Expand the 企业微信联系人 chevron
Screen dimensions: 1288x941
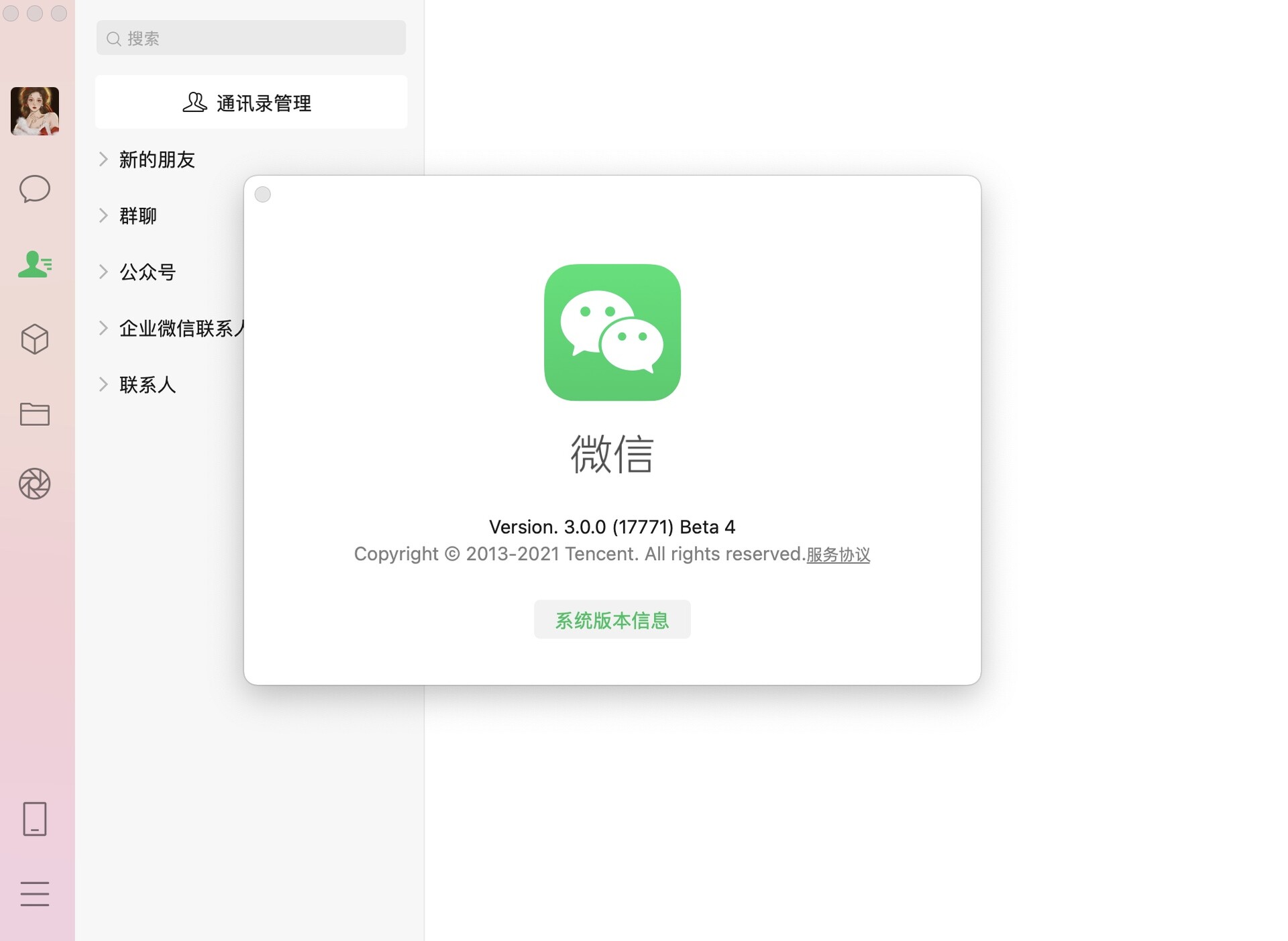pyautogui.click(x=103, y=328)
